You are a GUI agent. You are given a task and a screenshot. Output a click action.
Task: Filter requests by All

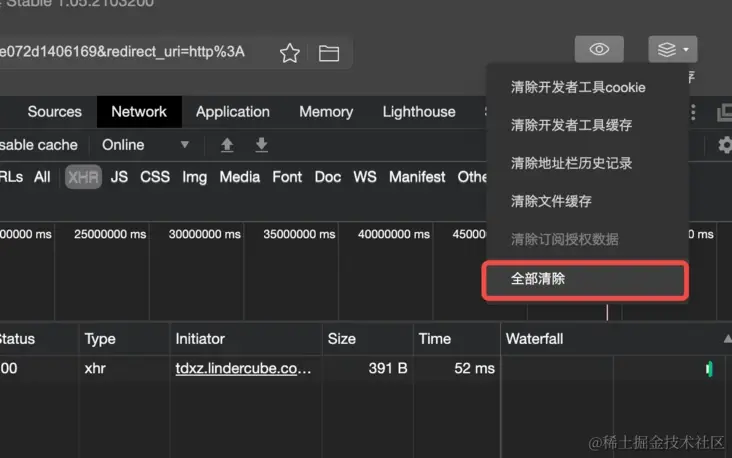(x=42, y=177)
